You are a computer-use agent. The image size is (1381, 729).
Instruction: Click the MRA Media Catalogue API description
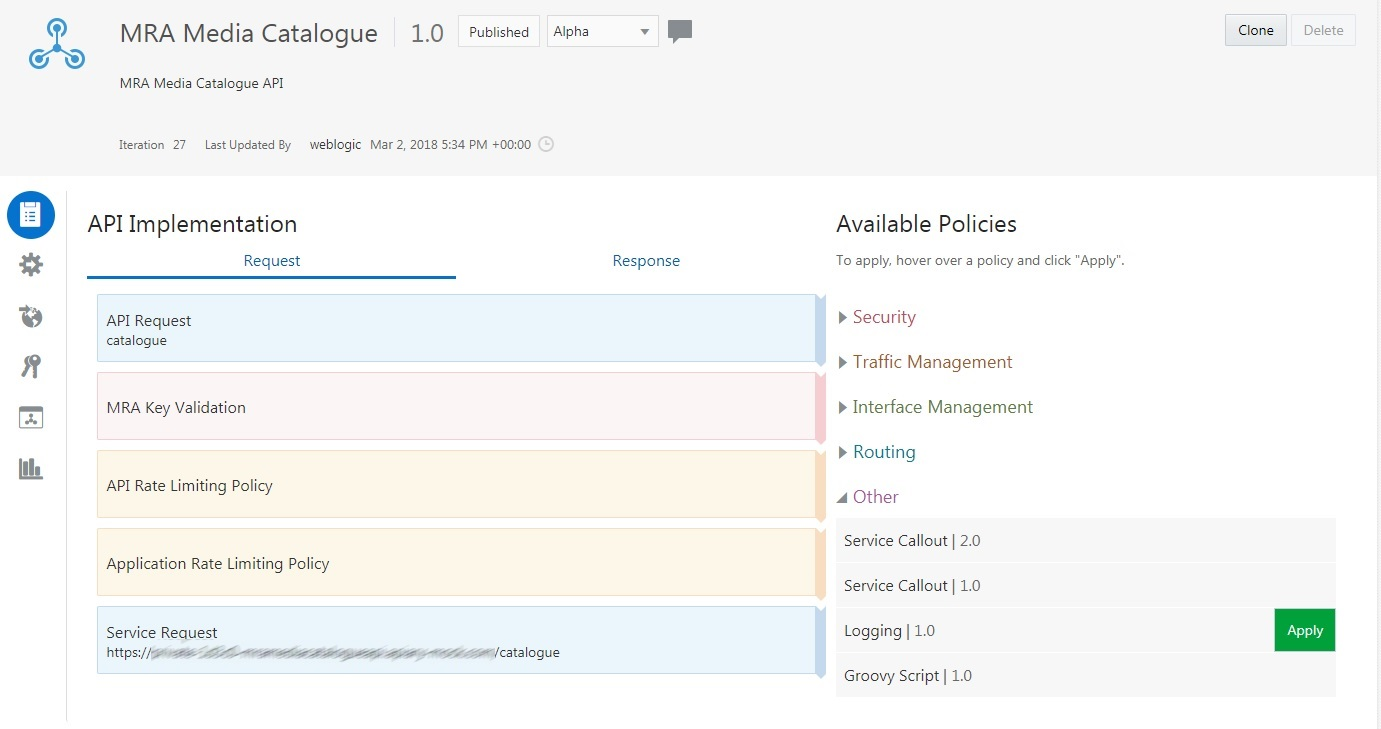202,83
